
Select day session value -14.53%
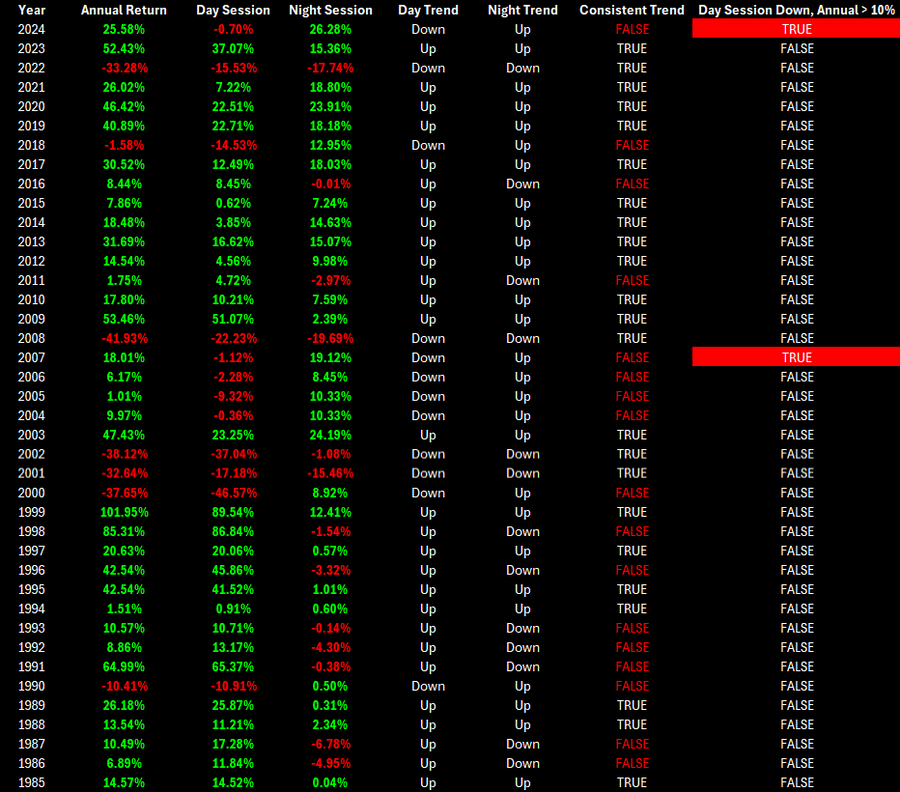coord(234,145)
